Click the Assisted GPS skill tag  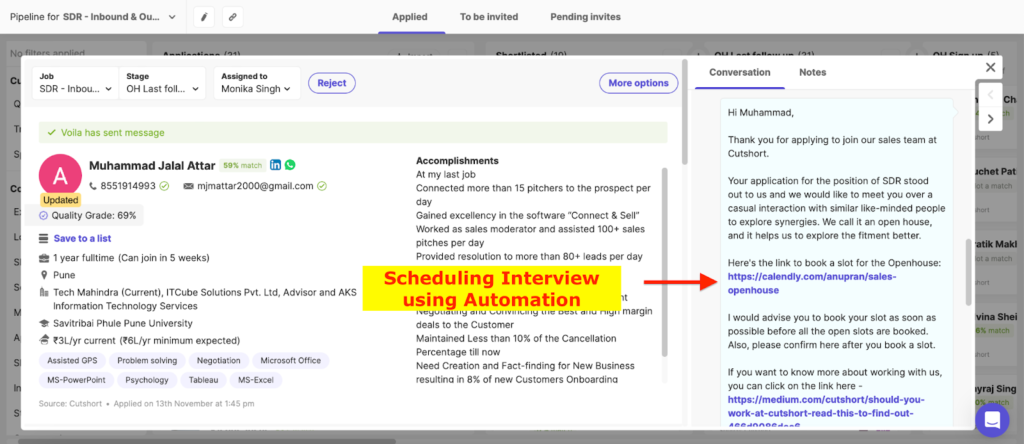point(72,360)
